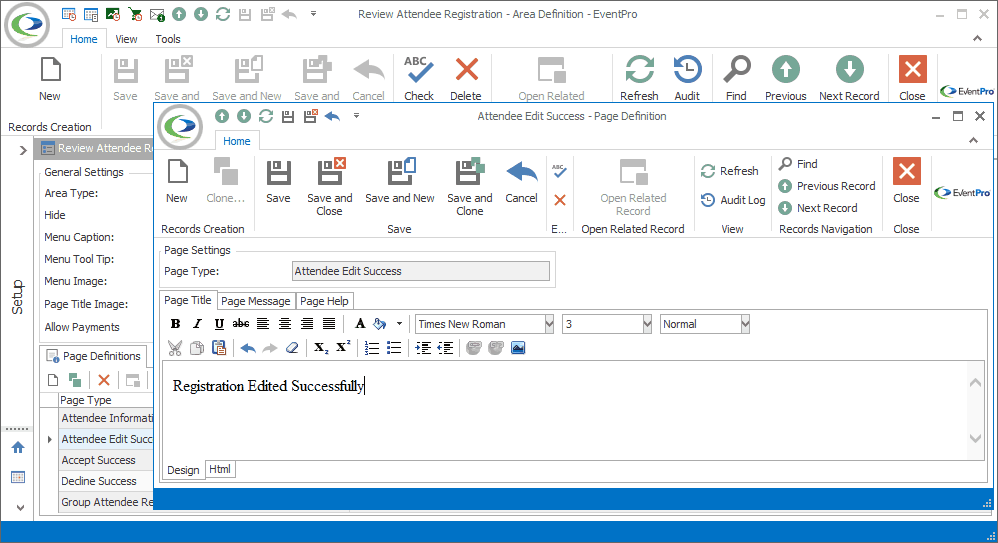Viewport: 998px width, 543px height.
Task: Go to Previous Record in Page Definition
Action: 827,186
